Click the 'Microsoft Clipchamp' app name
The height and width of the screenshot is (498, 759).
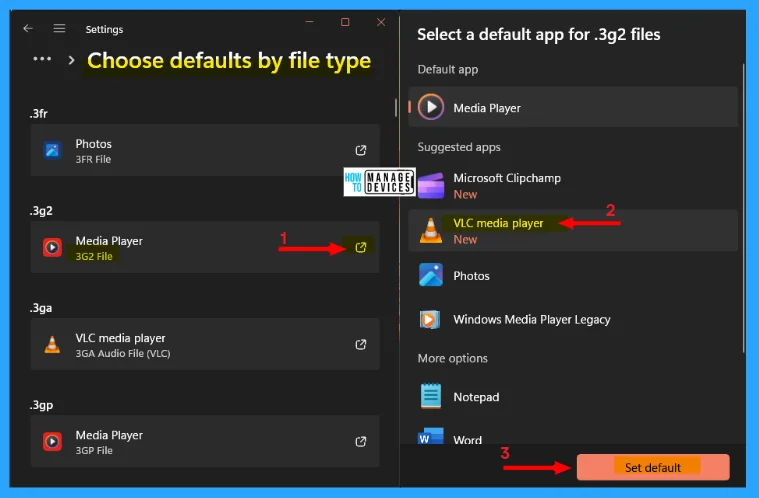click(x=507, y=178)
